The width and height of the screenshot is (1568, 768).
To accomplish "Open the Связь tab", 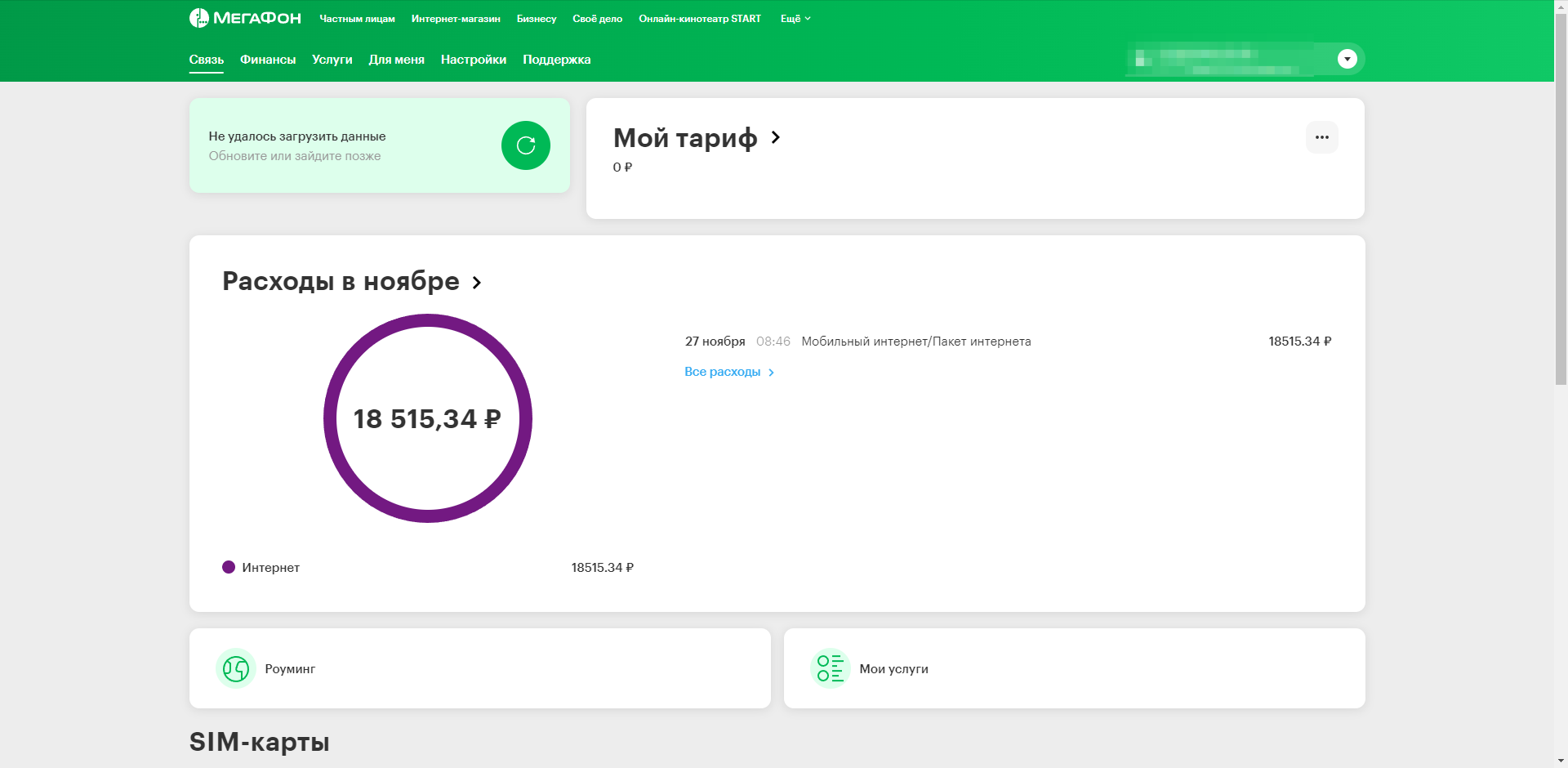I will pyautogui.click(x=207, y=60).
